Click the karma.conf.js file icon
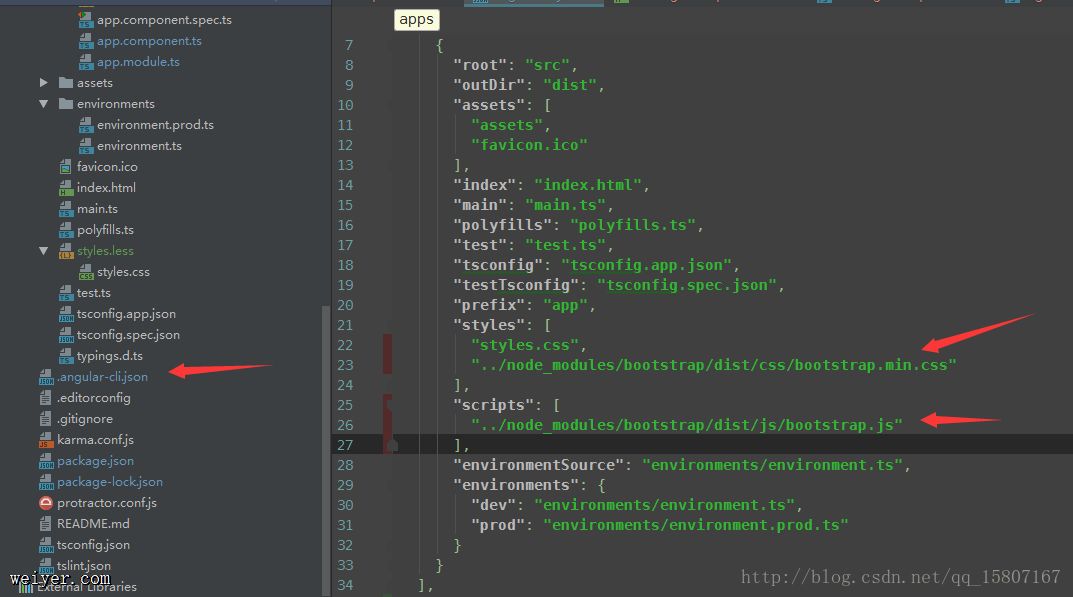The image size is (1073, 597). (46, 440)
